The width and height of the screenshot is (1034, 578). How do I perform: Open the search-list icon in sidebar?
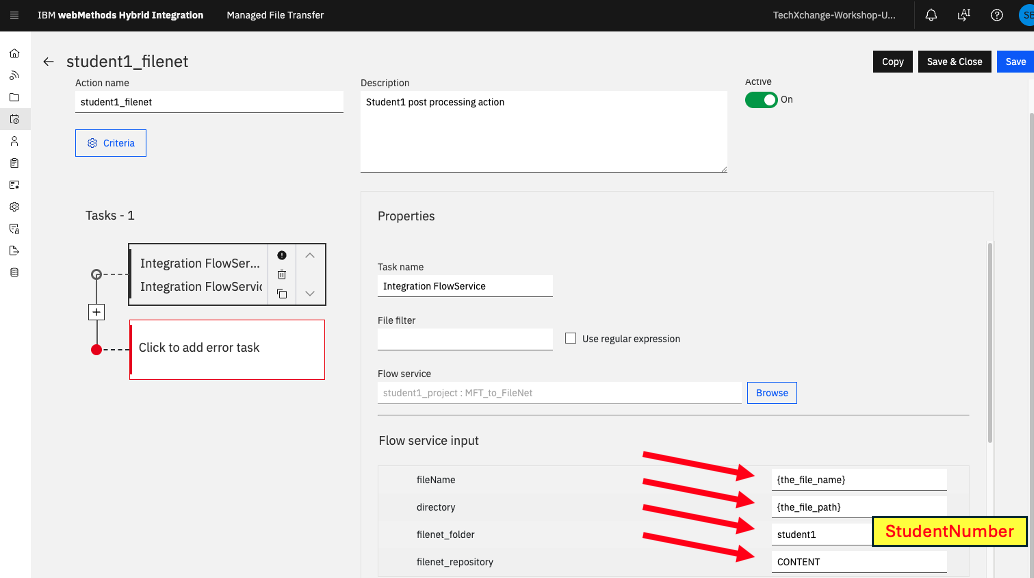[x=15, y=229]
